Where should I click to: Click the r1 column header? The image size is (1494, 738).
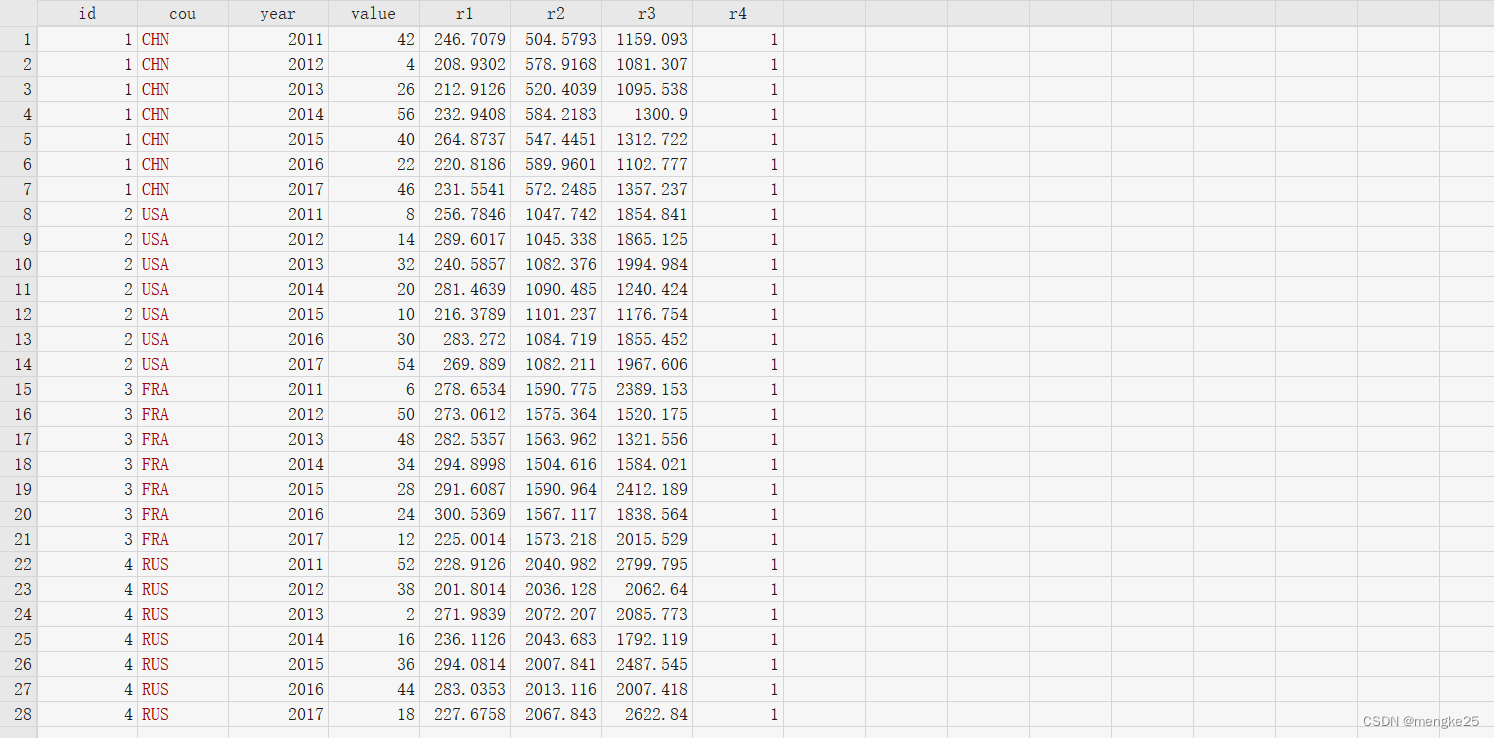465,14
